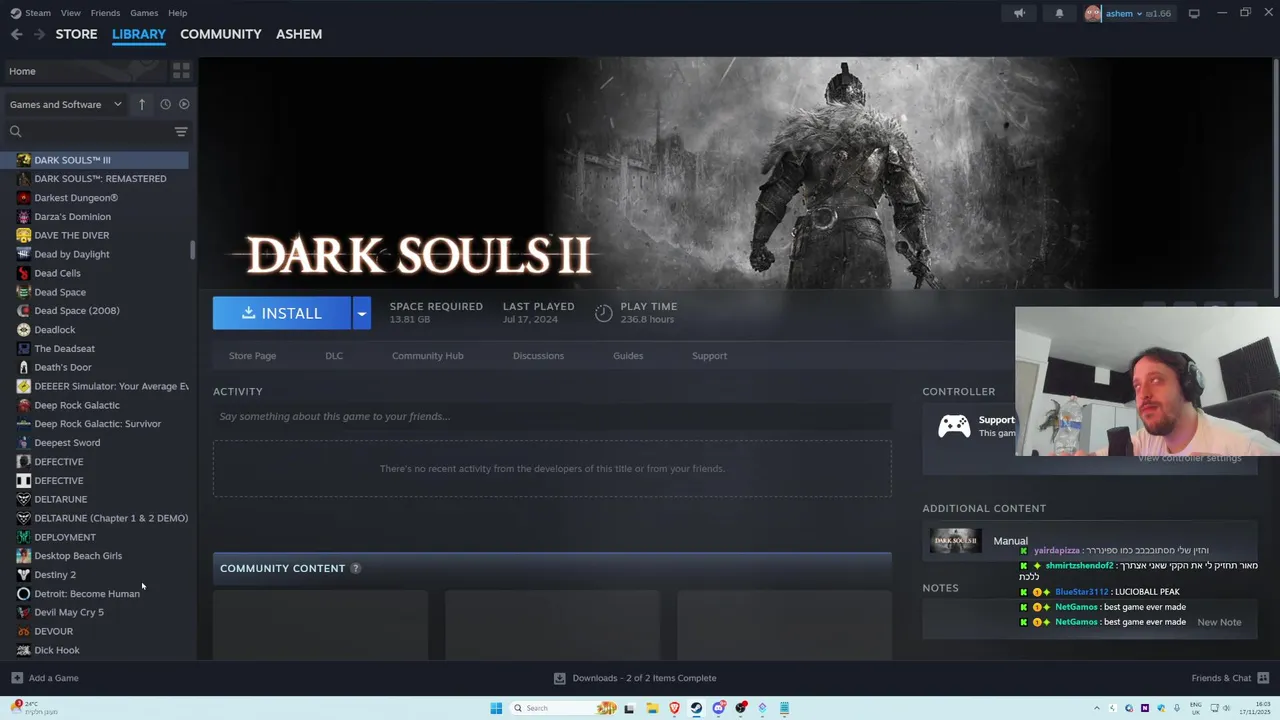Screen dimensions: 1280x720
Task: Sort library with the up arrow icon
Action: coord(142,104)
